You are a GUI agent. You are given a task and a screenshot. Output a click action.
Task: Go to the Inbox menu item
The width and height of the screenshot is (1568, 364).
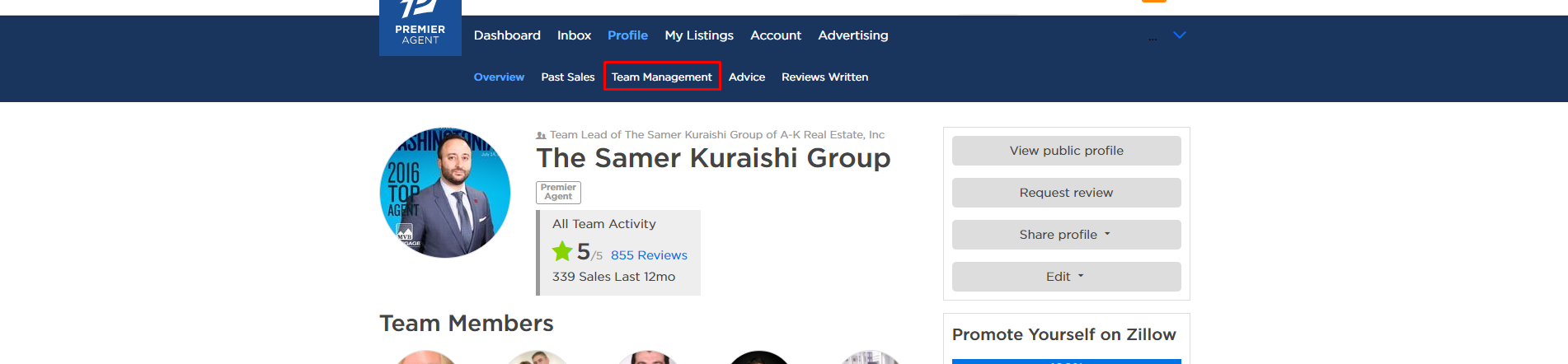pyautogui.click(x=574, y=35)
